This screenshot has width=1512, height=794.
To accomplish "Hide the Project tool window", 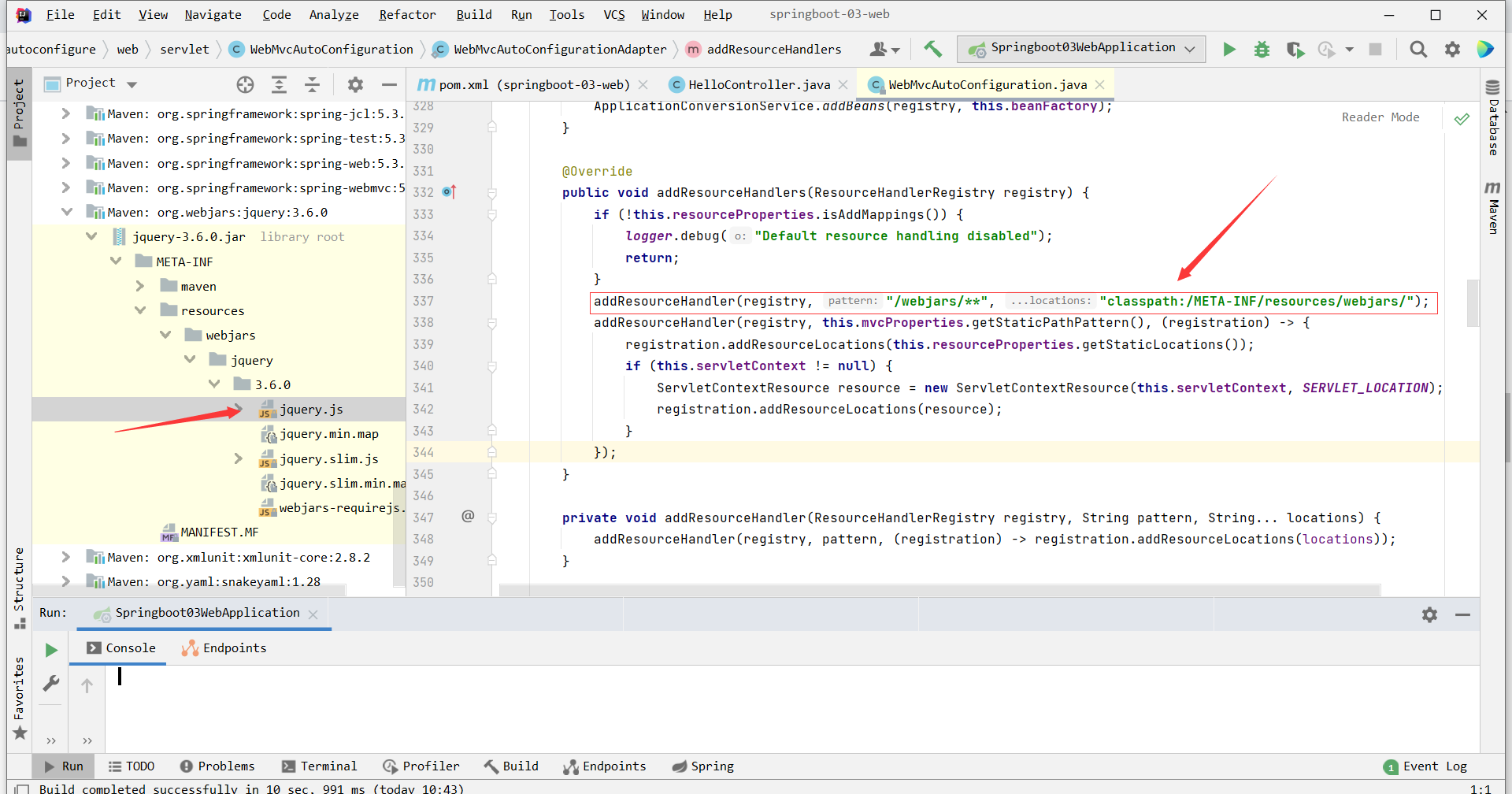I will coord(389,84).
